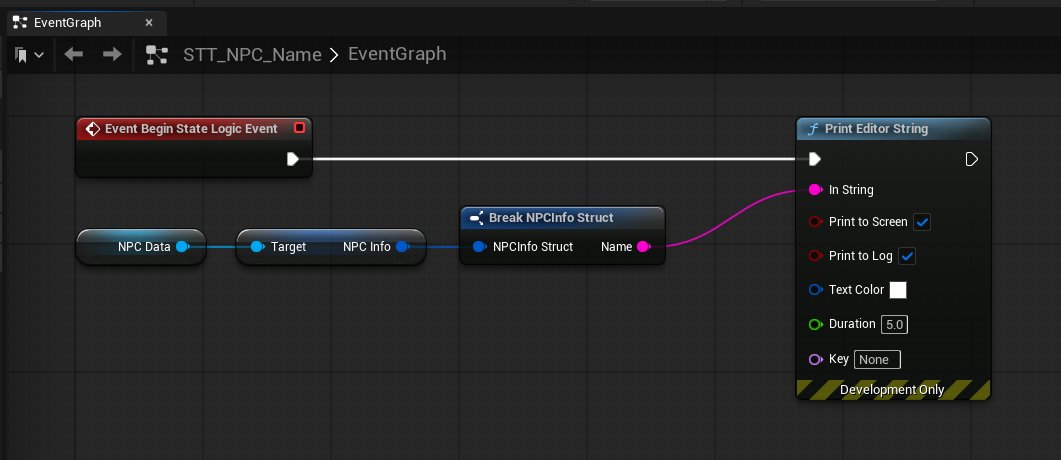Open the bookmarks dropdown menu
1061x460 pixels.
click(x=29, y=55)
